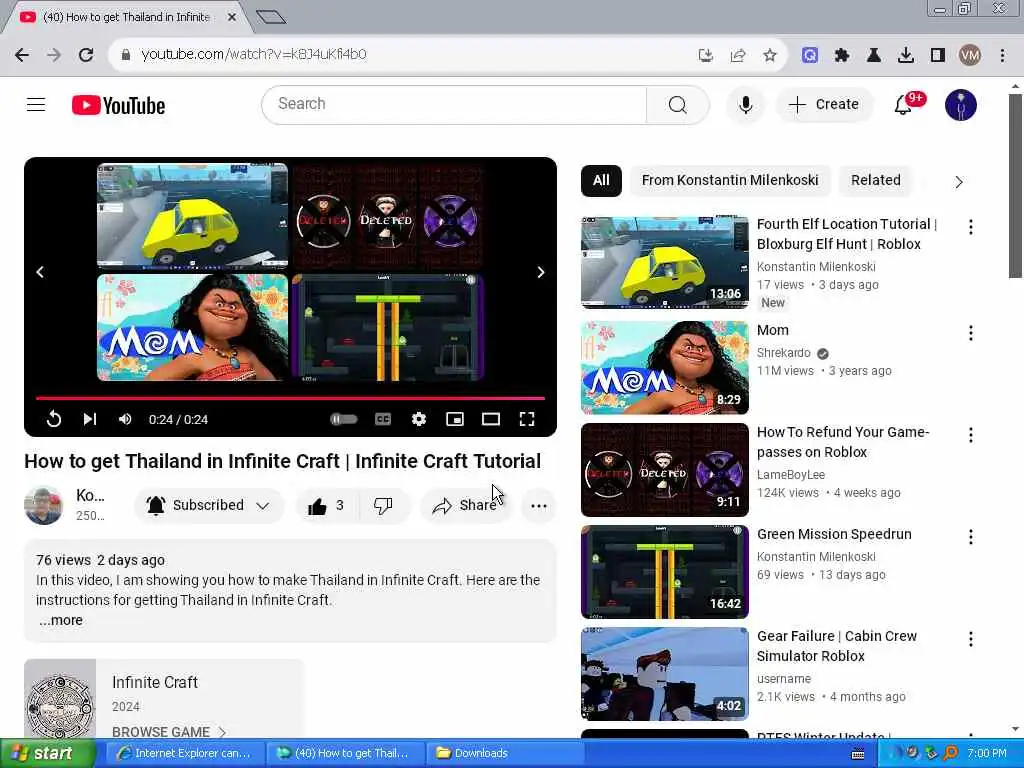Image resolution: width=1024 pixels, height=768 pixels.
Task: Open Mom endscreen suggestion in player
Action: [192, 327]
